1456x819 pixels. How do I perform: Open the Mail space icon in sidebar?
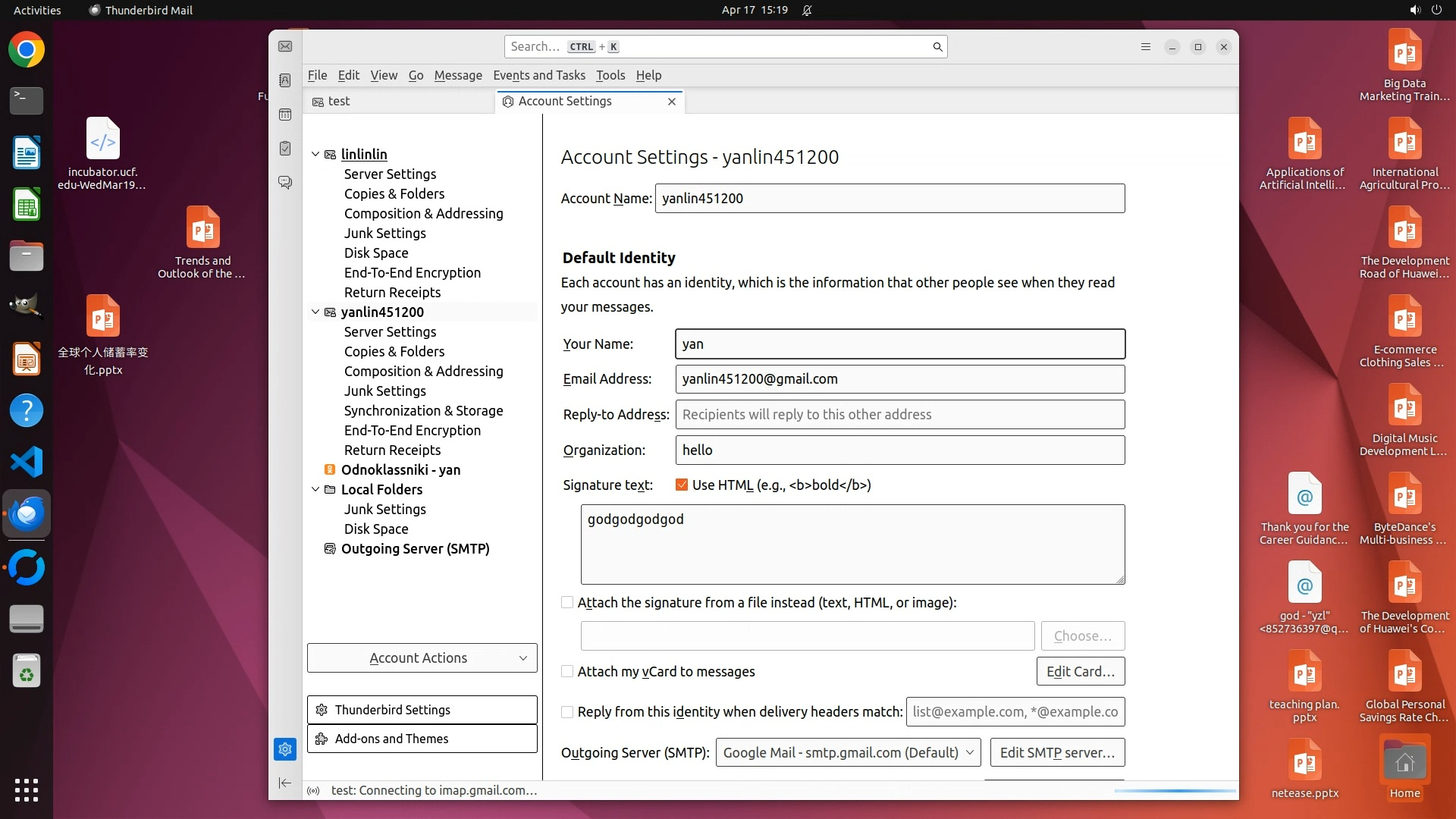pyautogui.click(x=285, y=47)
